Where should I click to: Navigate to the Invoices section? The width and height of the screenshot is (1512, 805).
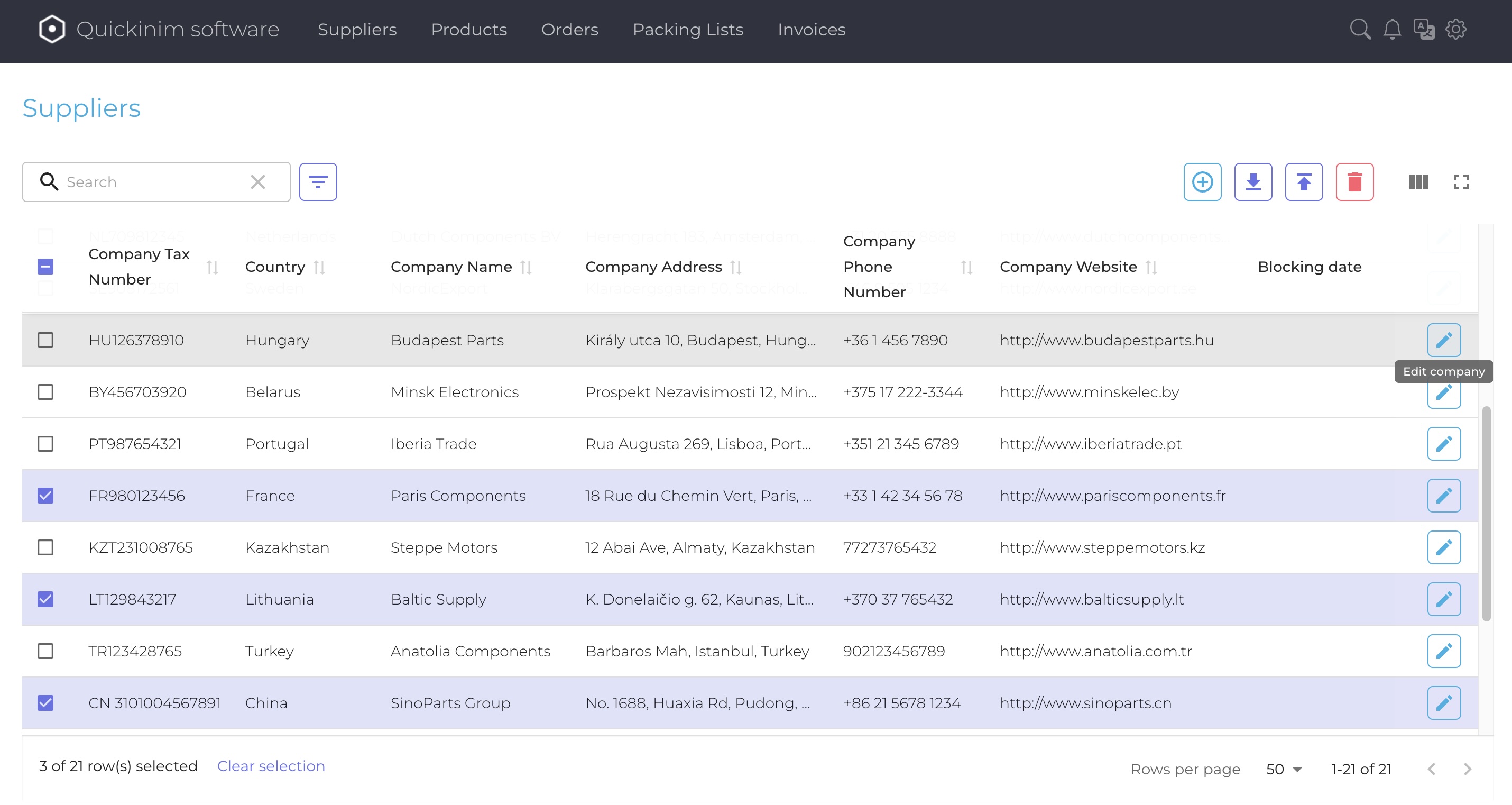(x=812, y=30)
